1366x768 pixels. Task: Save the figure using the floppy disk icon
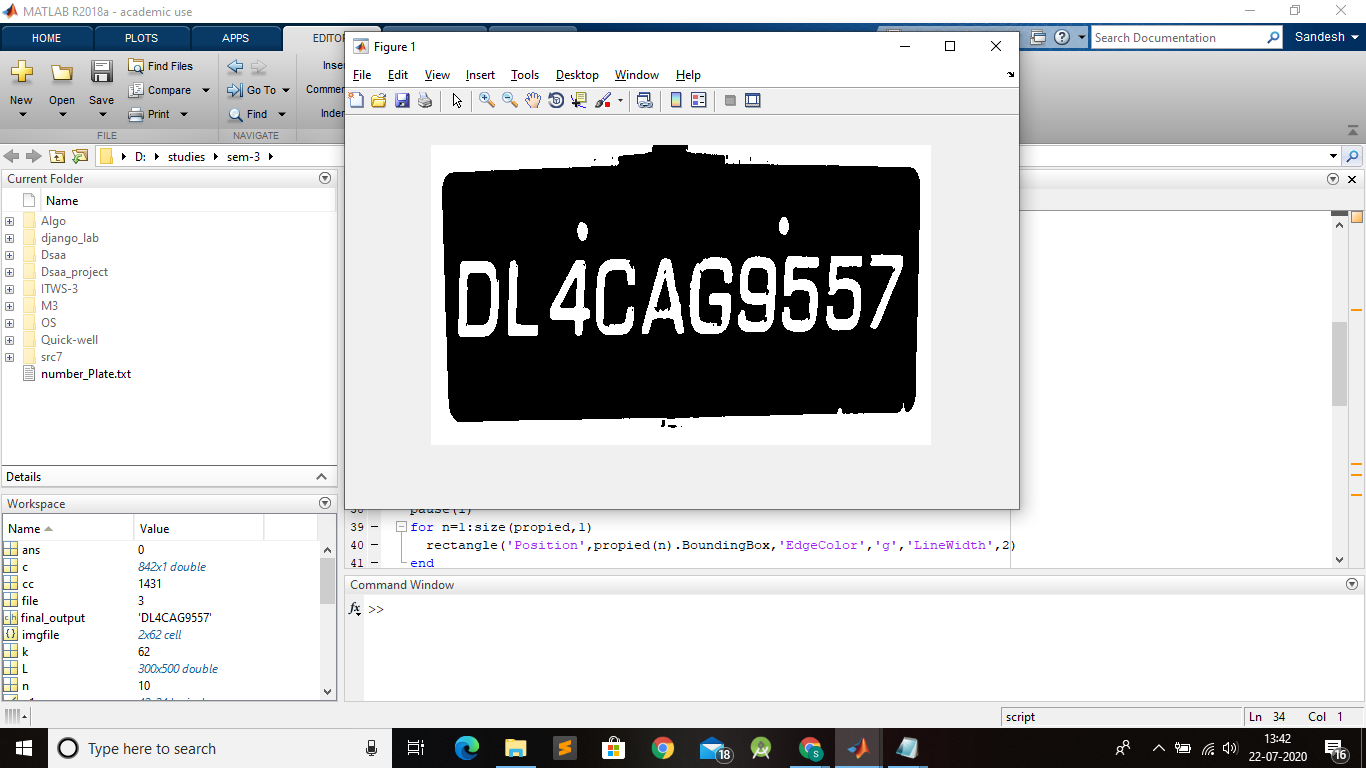point(402,100)
